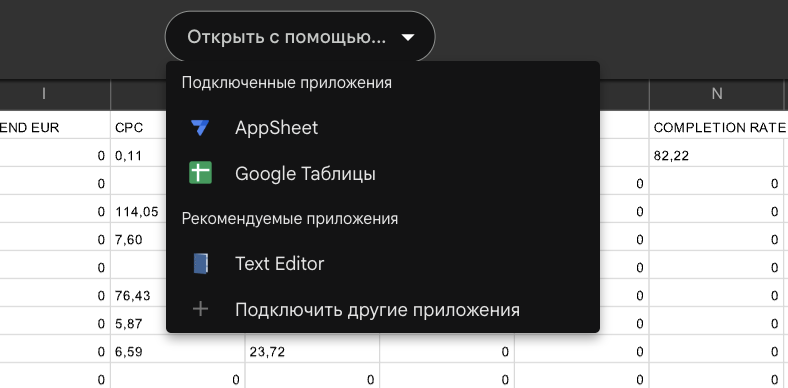Click the blue Text Editor icon
The width and height of the screenshot is (788, 388).
click(201, 263)
